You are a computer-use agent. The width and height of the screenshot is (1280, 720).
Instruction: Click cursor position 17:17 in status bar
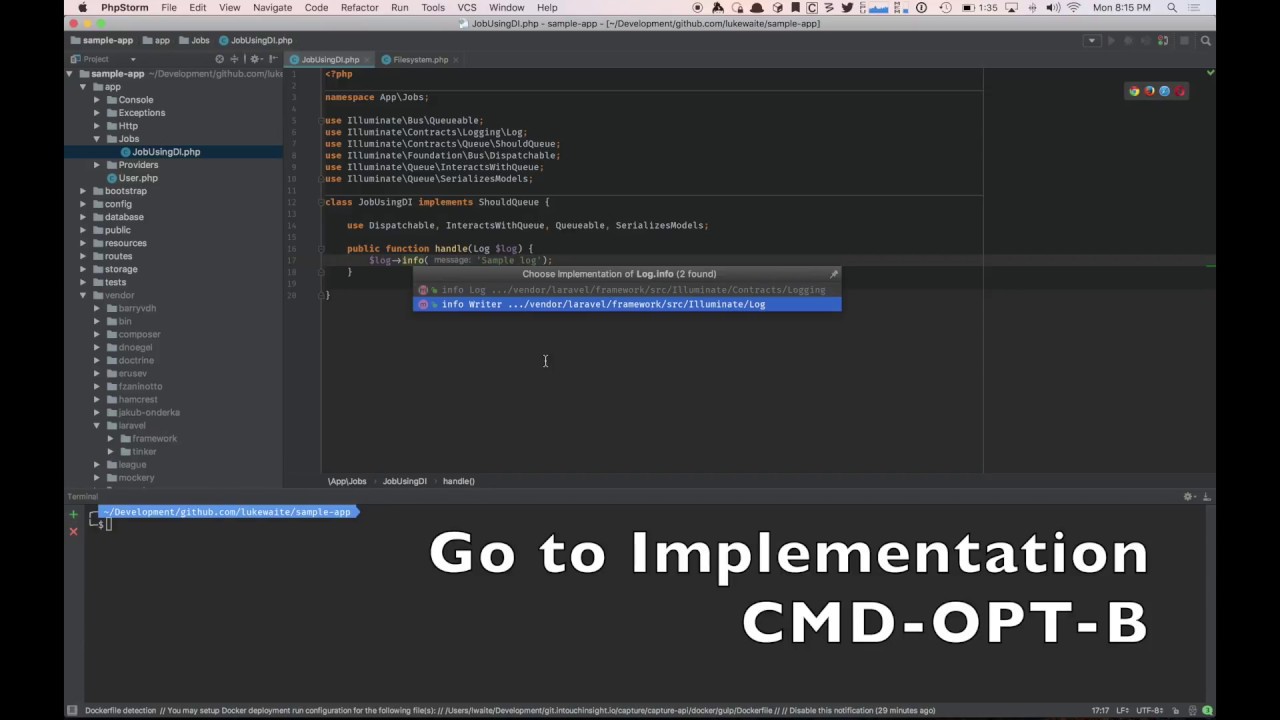coord(1099,710)
